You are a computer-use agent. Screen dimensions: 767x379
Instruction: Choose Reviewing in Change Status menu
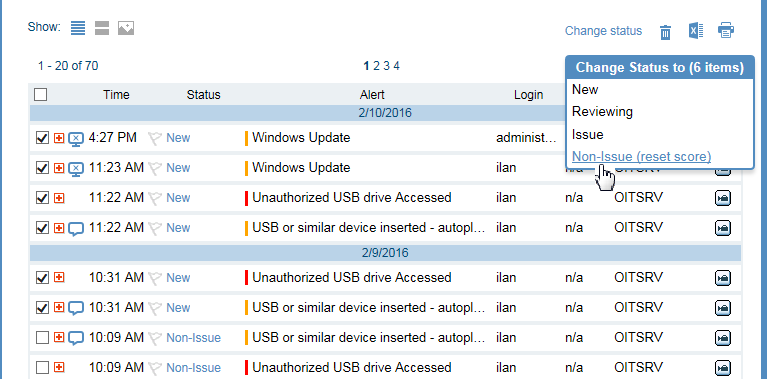(x=602, y=112)
